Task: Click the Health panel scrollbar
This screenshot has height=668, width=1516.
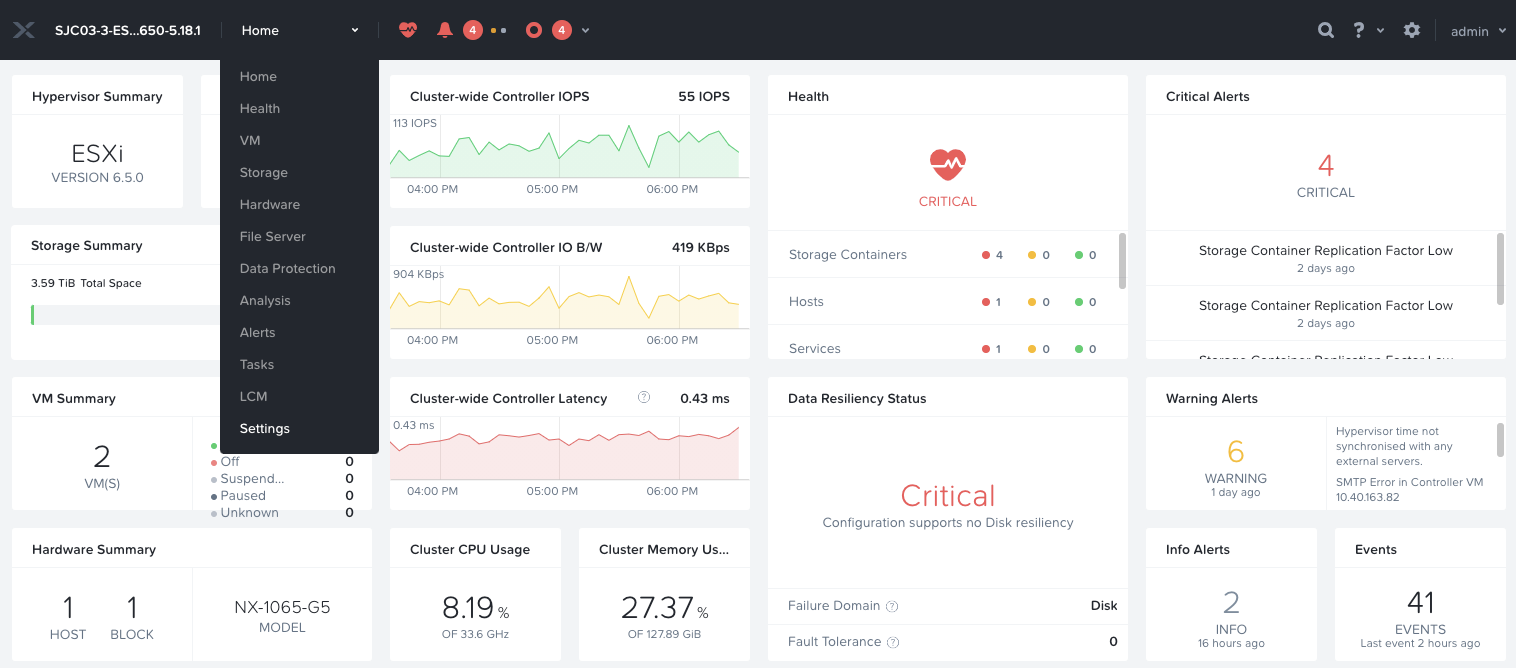Action: [x=1122, y=261]
